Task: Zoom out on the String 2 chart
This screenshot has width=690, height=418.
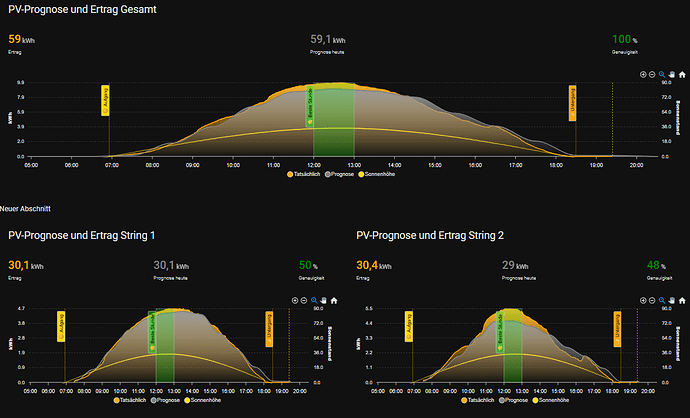Action: tap(652, 301)
